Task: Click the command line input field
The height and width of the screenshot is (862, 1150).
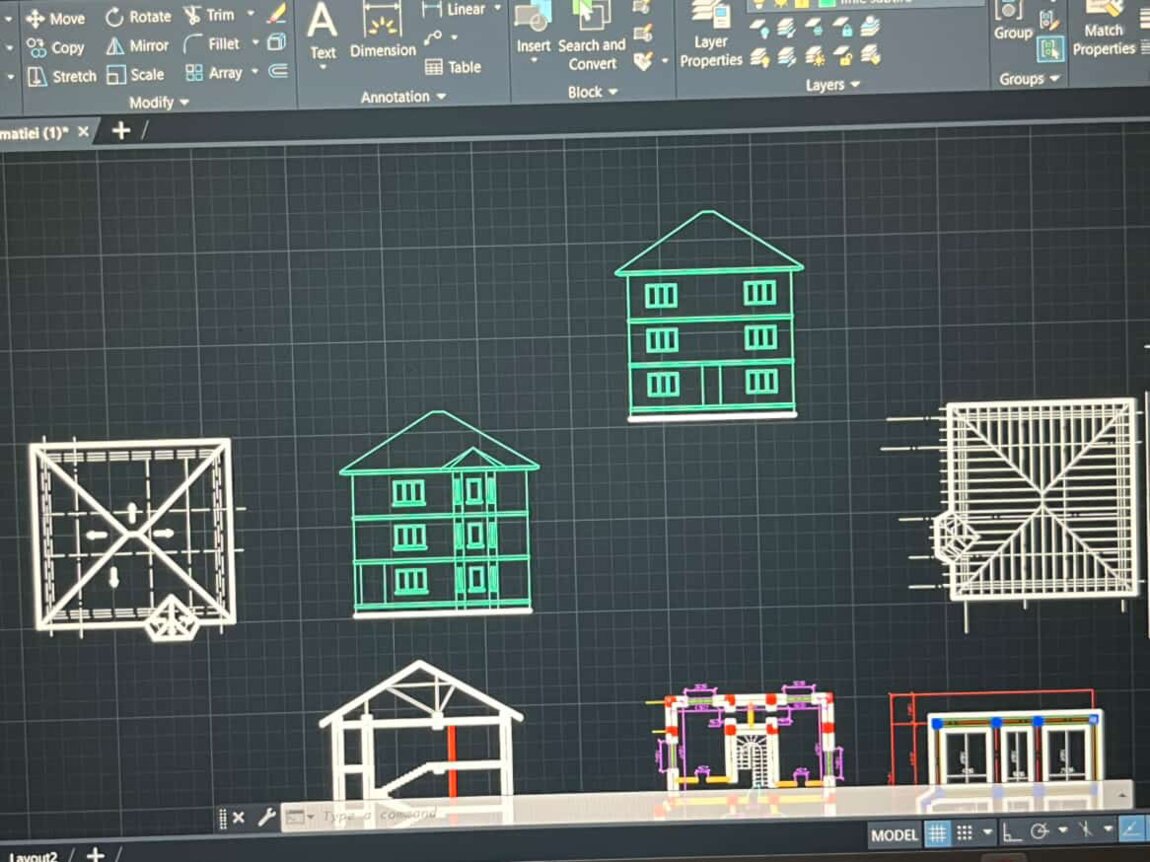Action: pyautogui.click(x=400, y=816)
